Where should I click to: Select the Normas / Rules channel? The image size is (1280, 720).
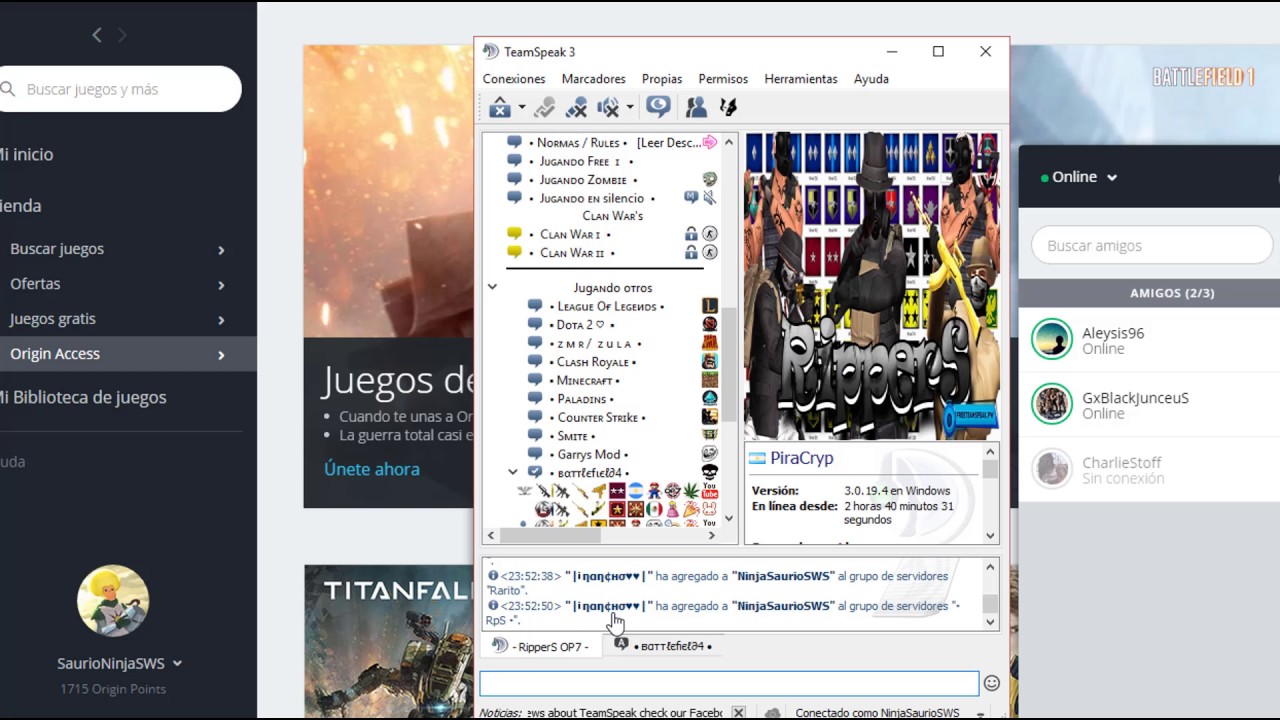578,143
